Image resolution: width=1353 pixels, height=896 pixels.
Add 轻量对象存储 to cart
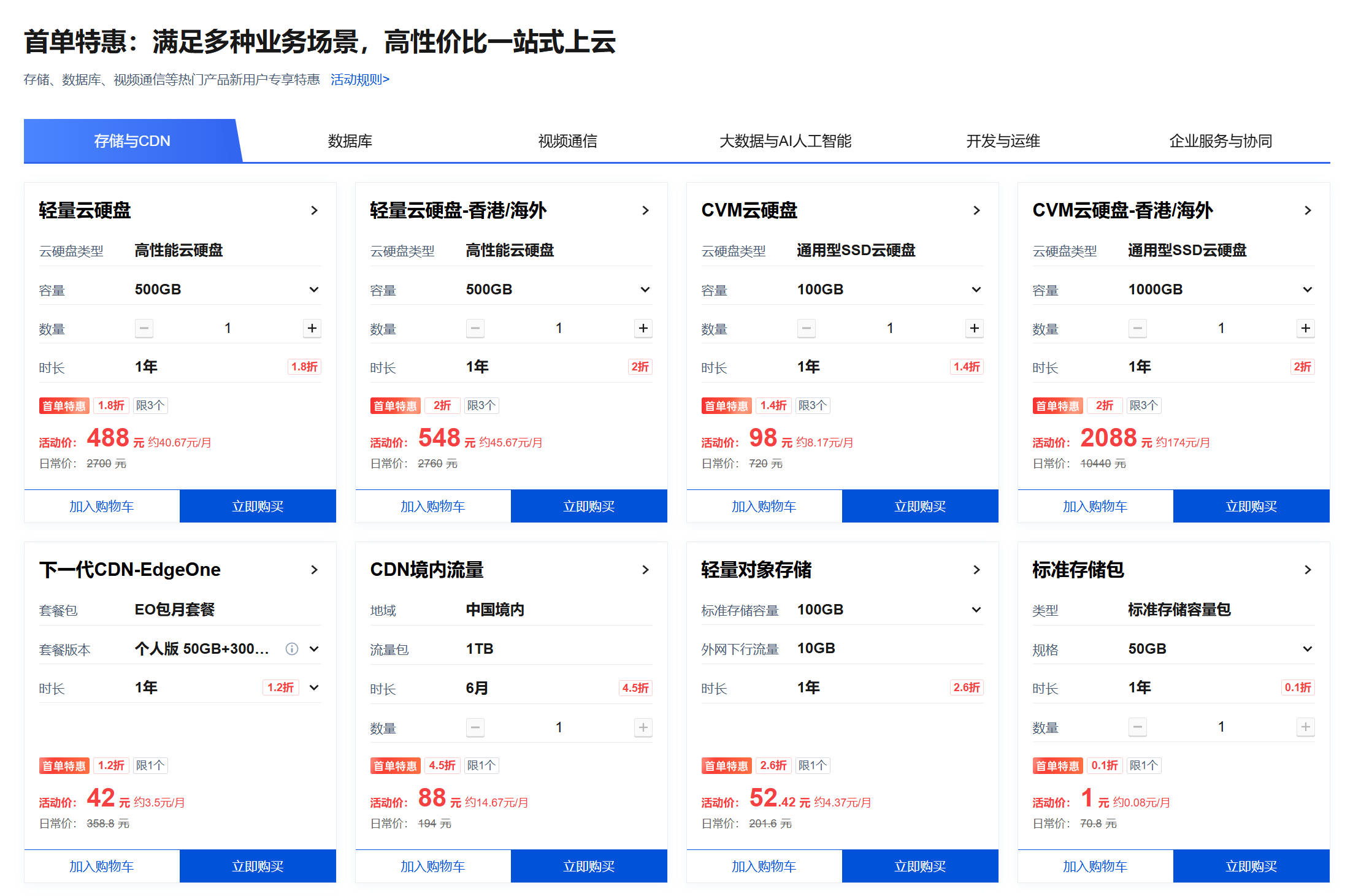764,866
